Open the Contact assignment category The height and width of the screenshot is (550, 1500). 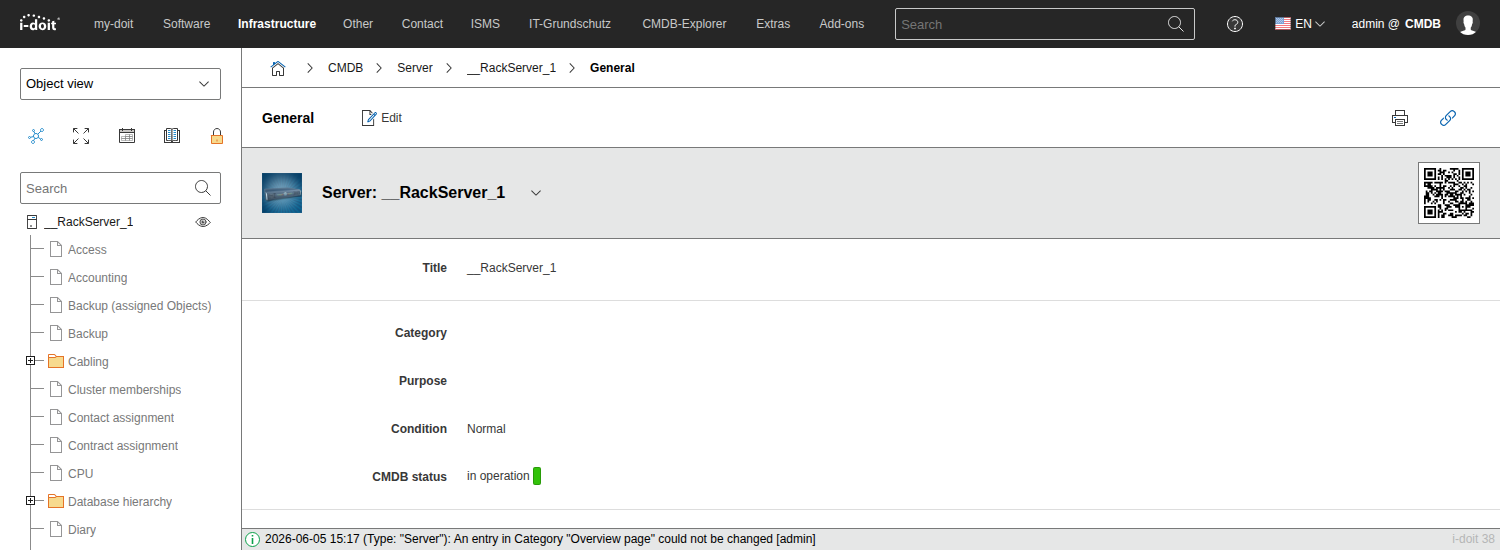(x=121, y=418)
